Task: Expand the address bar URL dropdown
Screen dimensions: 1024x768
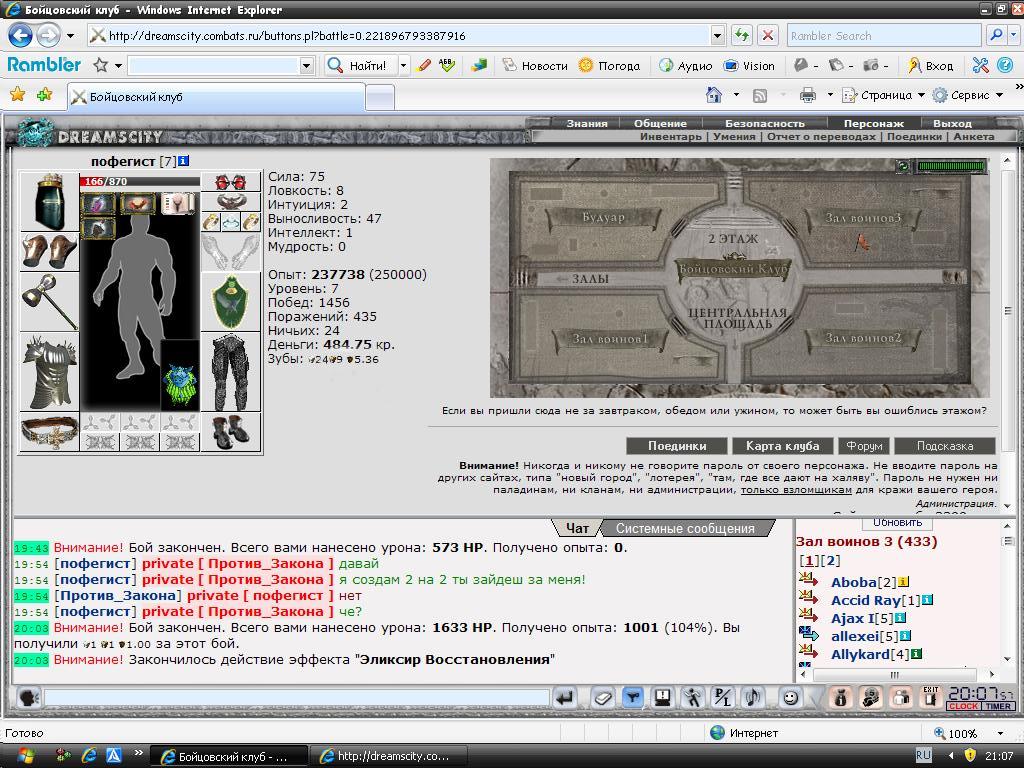Action: click(x=718, y=35)
